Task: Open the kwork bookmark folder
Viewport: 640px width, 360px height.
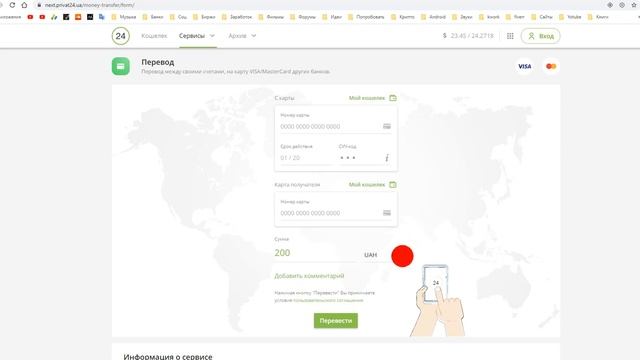Action: [x=489, y=17]
